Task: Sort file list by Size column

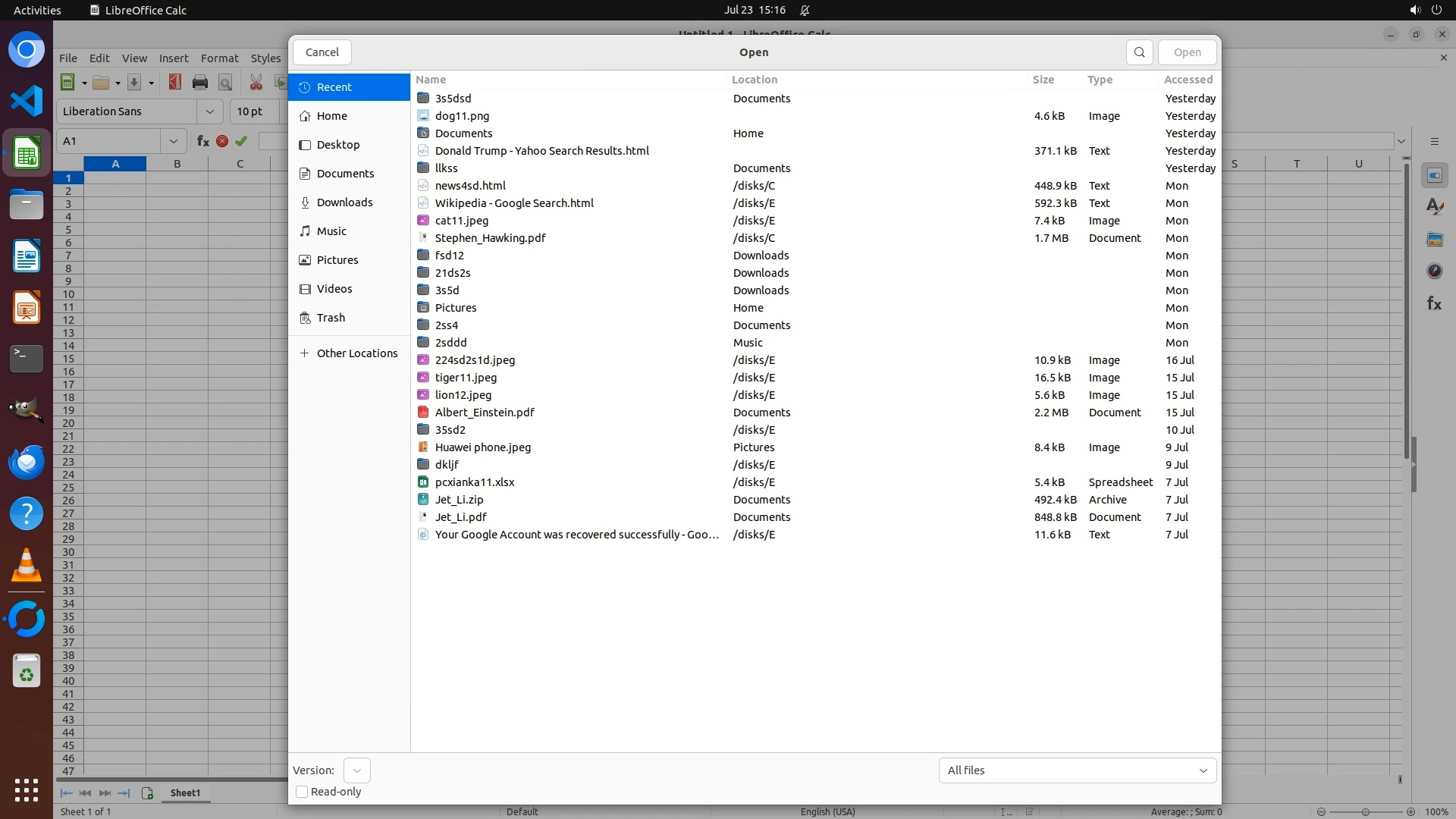Action: [x=1043, y=80]
